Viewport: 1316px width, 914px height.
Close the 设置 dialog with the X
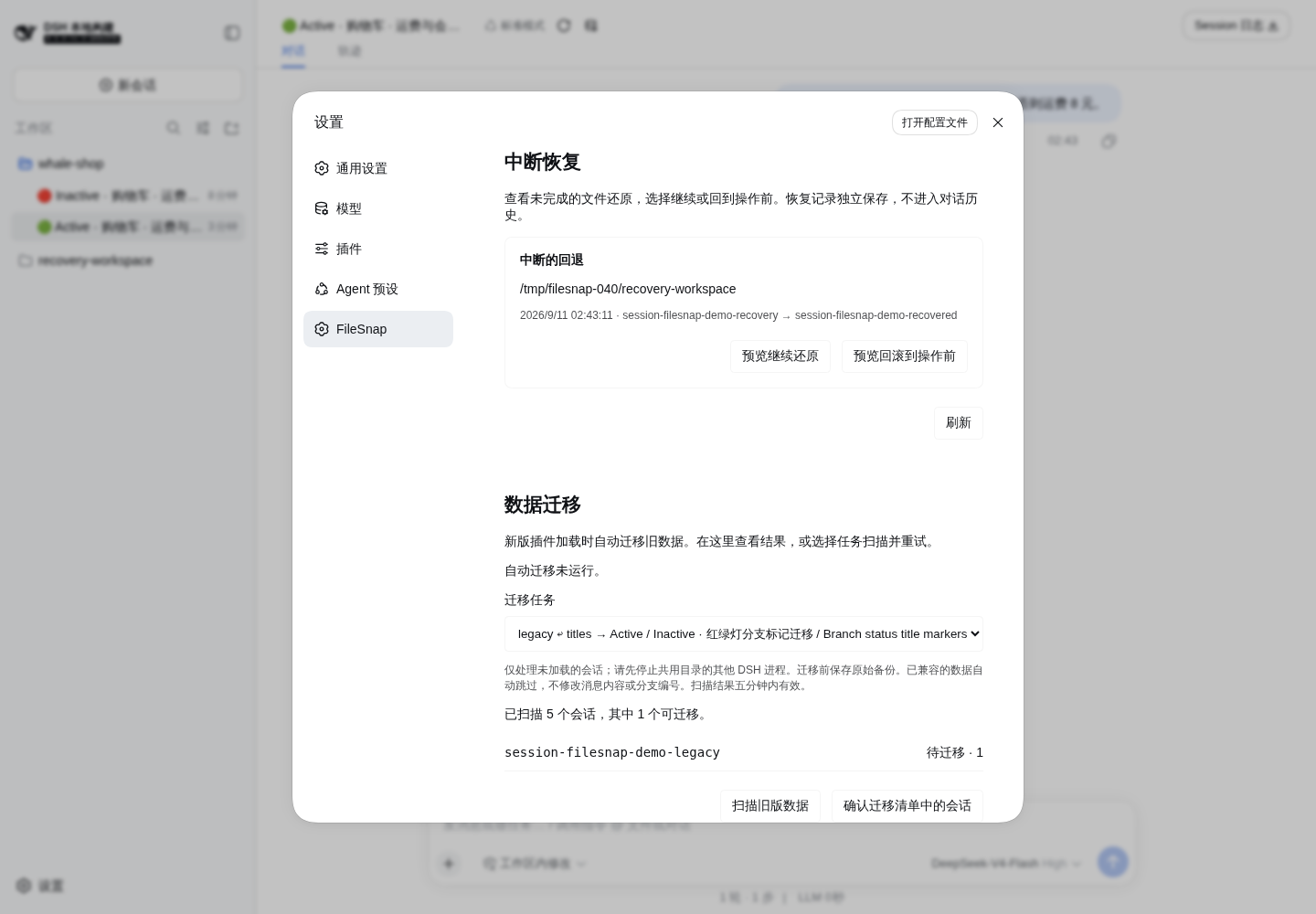[x=998, y=122]
